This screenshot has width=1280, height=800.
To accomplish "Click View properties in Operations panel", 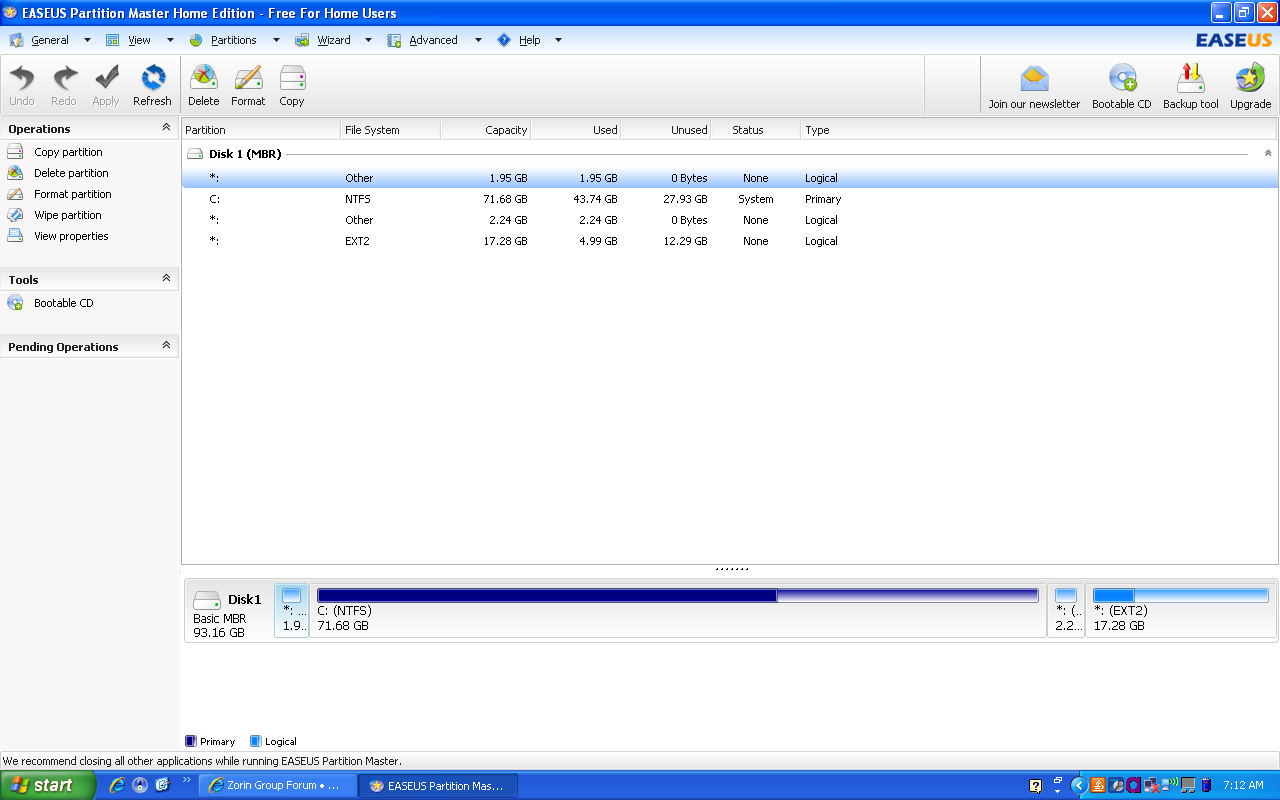I will click(x=70, y=236).
